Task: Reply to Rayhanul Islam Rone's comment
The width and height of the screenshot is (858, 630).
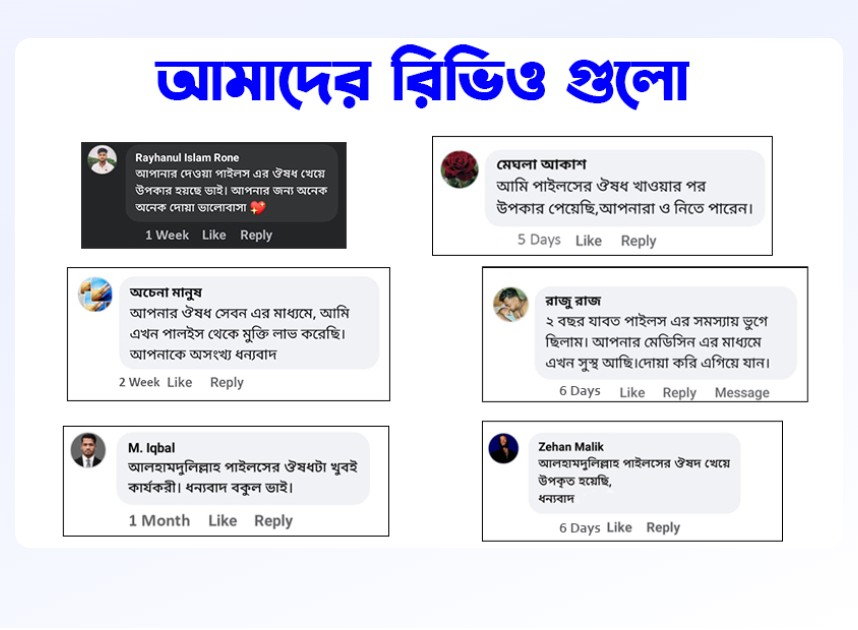Action: point(256,235)
